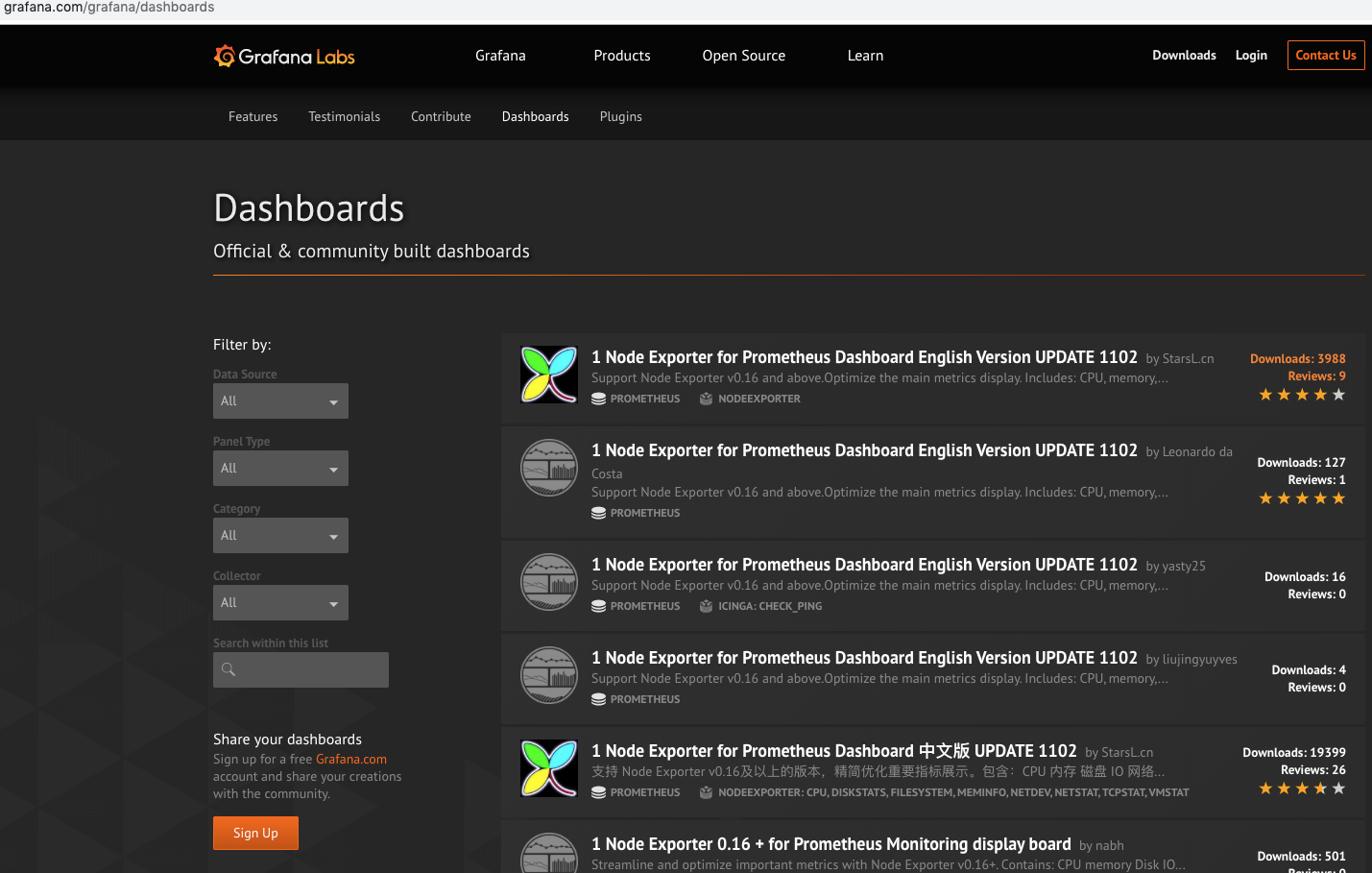Click the Downloads link in header
The width and height of the screenshot is (1372, 873).
coord(1184,56)
